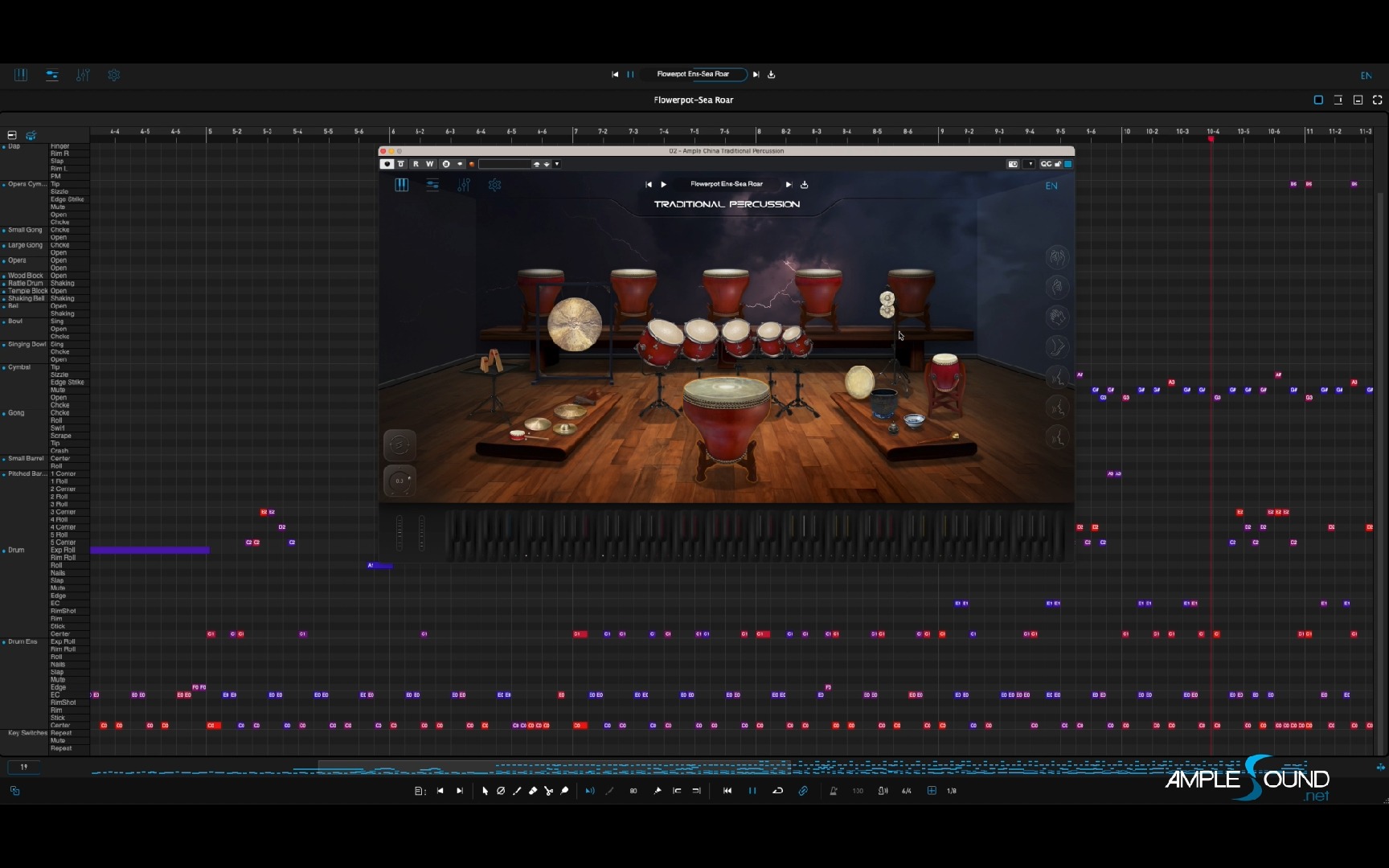Image resolution: width=1389 pixels, height=868 pixels.
Task: Click the third round hand articulation icon on plugin right
Action: [1057, 317]
